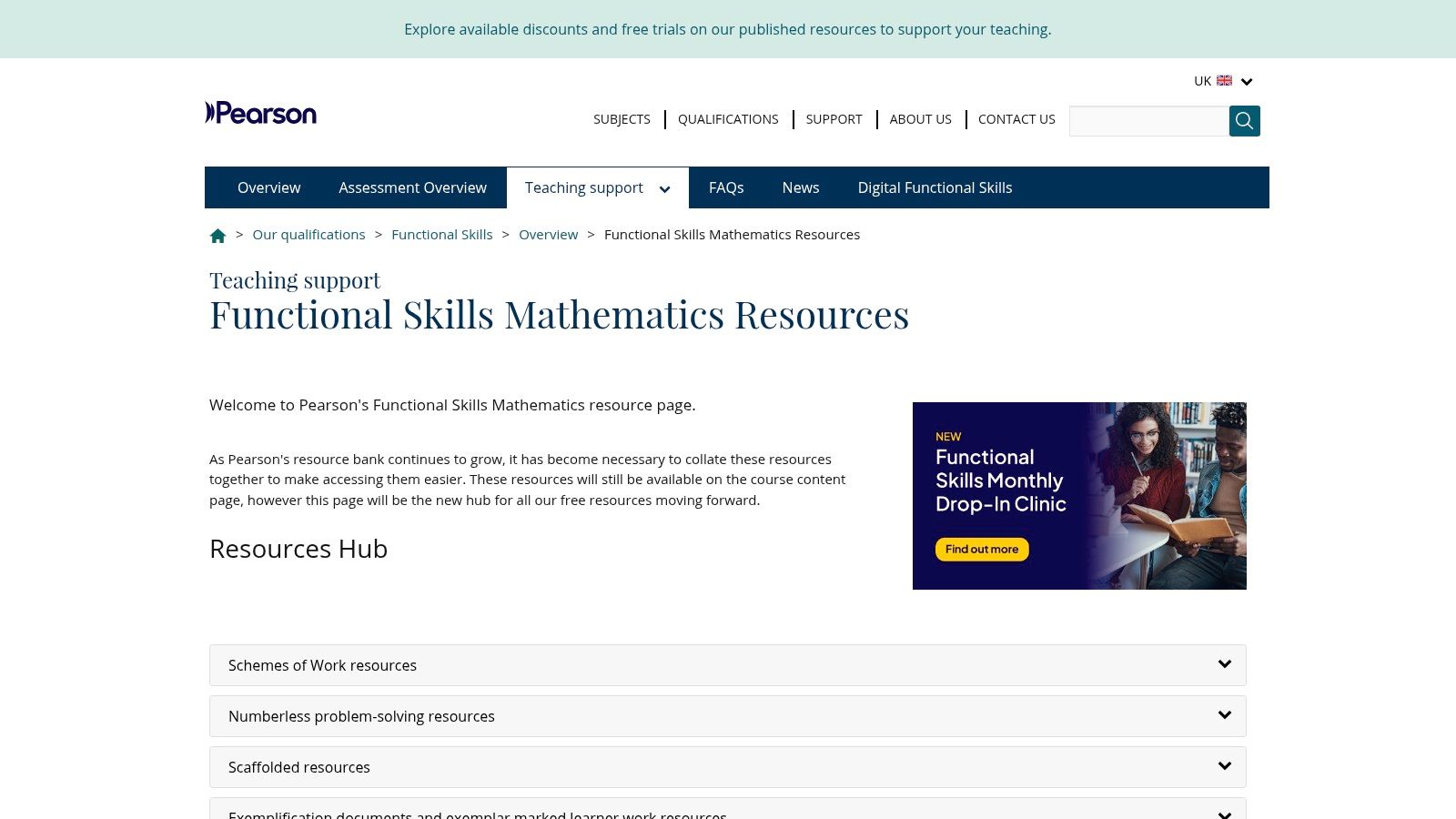The height and width of the screenshot is (819, 1456).
Task: Click the search magnifier button
Action: tap(1244, 121)
